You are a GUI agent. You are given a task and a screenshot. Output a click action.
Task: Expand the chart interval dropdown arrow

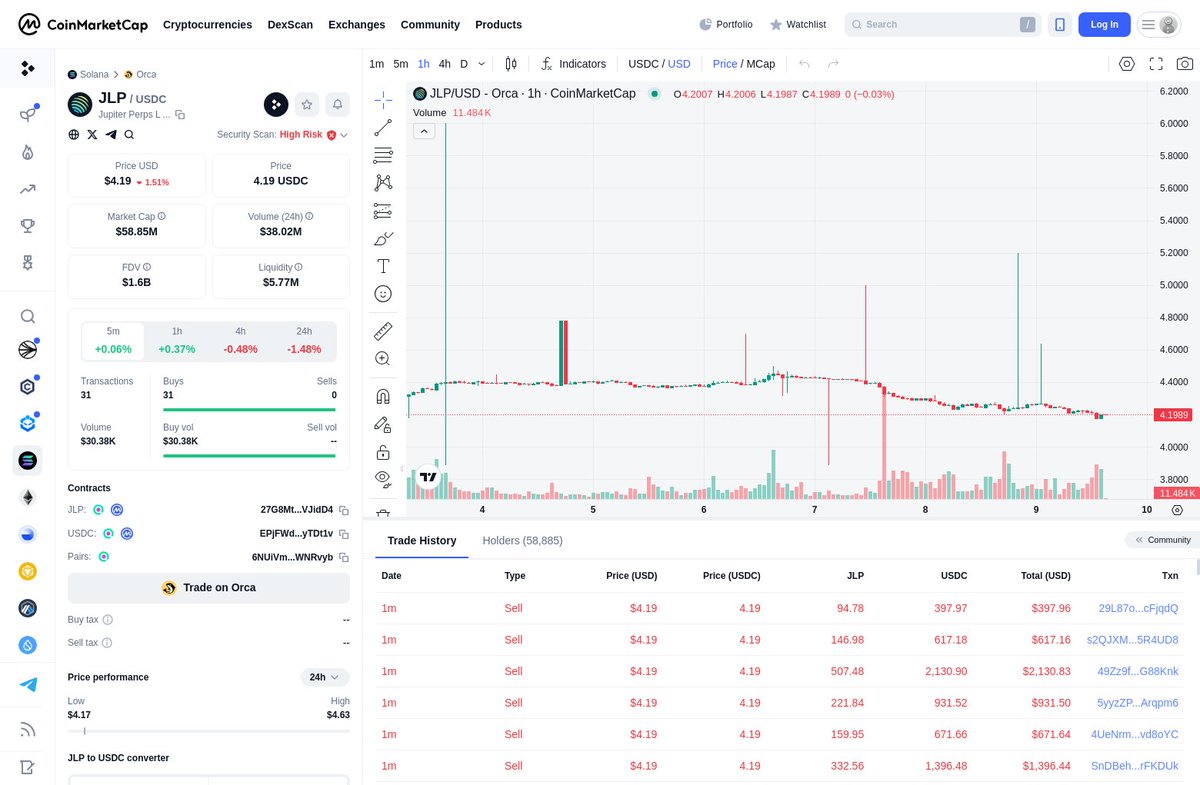click(x=481, y=64)
